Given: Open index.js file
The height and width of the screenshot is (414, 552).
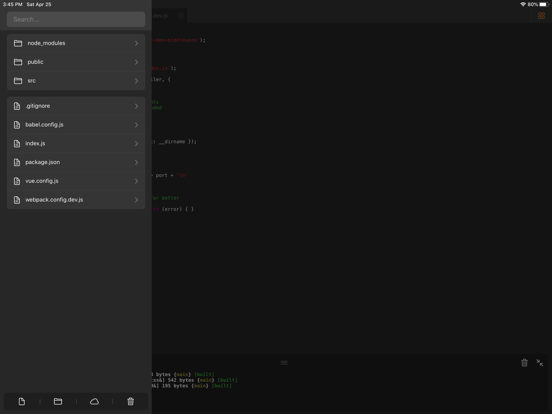Looking at the screenshot, I should tap(76, 143).
